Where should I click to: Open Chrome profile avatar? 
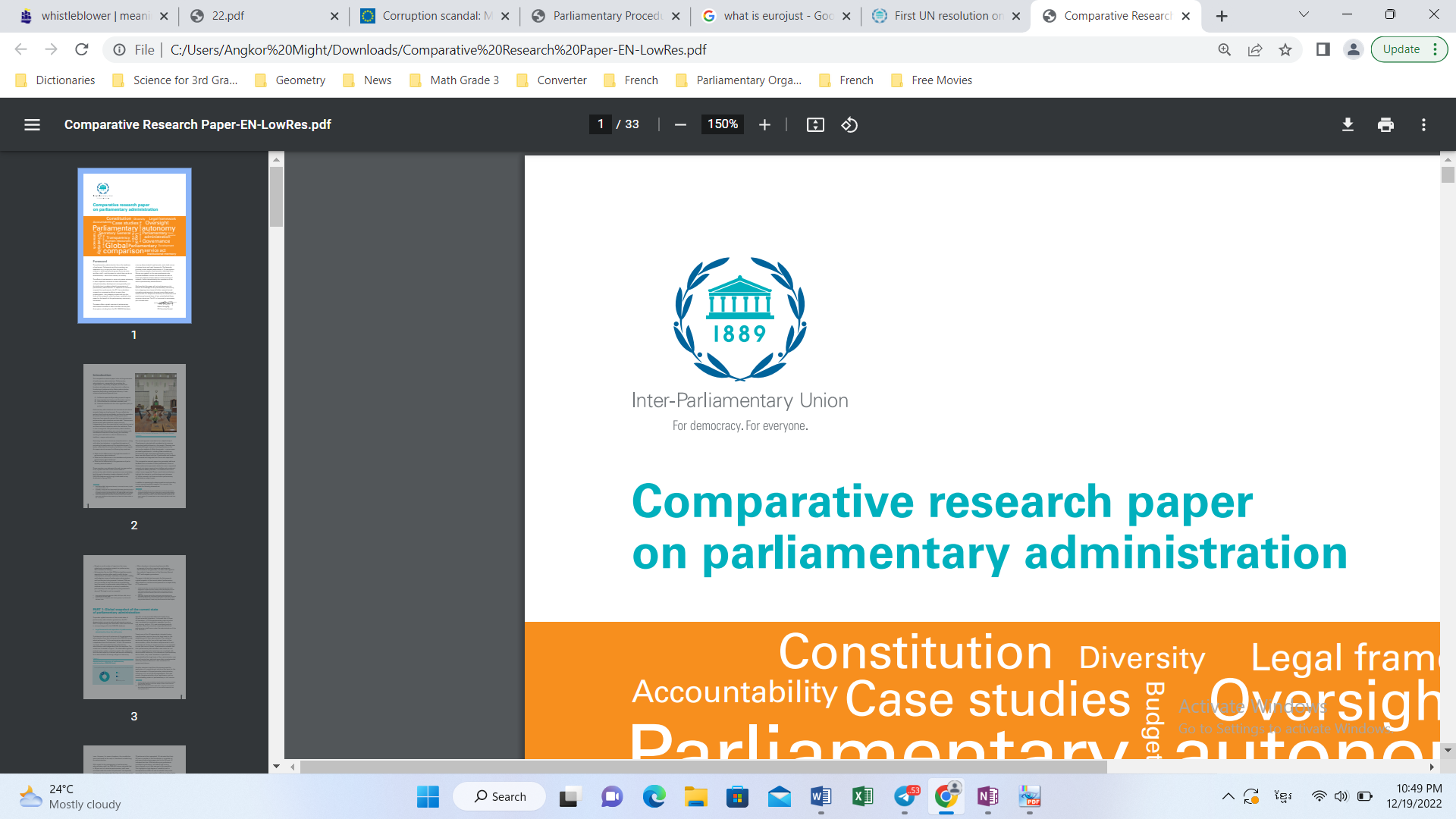(1353, 49)
